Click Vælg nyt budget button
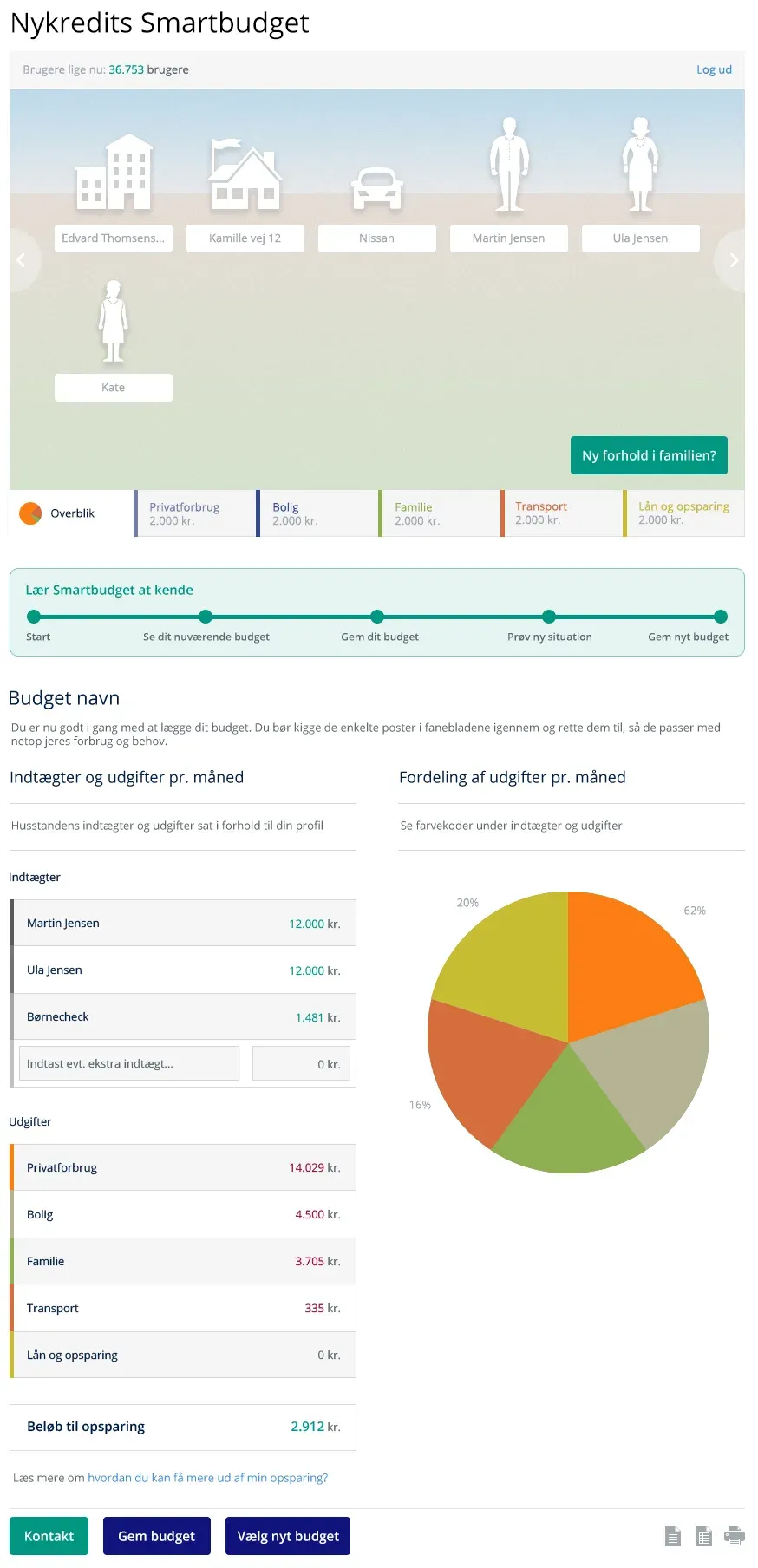758x1568 pixels. (x=288, y=1536)
